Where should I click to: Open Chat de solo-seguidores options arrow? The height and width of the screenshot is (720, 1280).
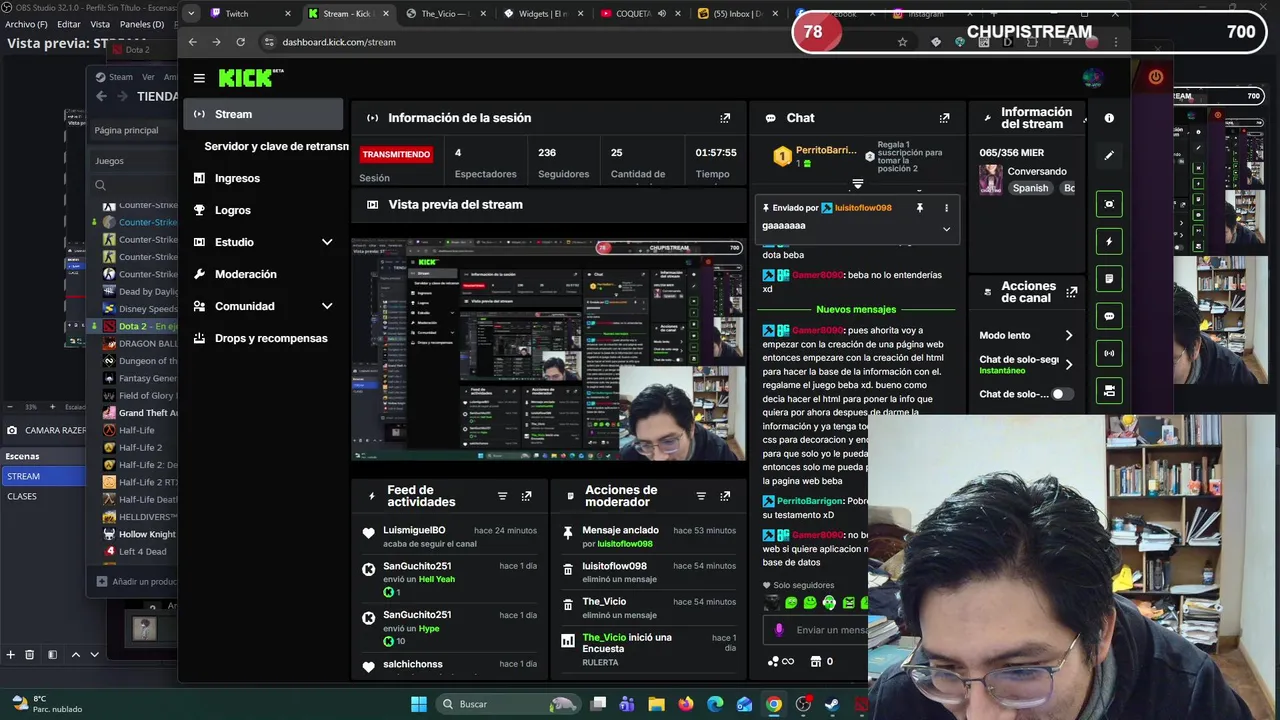[x=1068, y=364]
